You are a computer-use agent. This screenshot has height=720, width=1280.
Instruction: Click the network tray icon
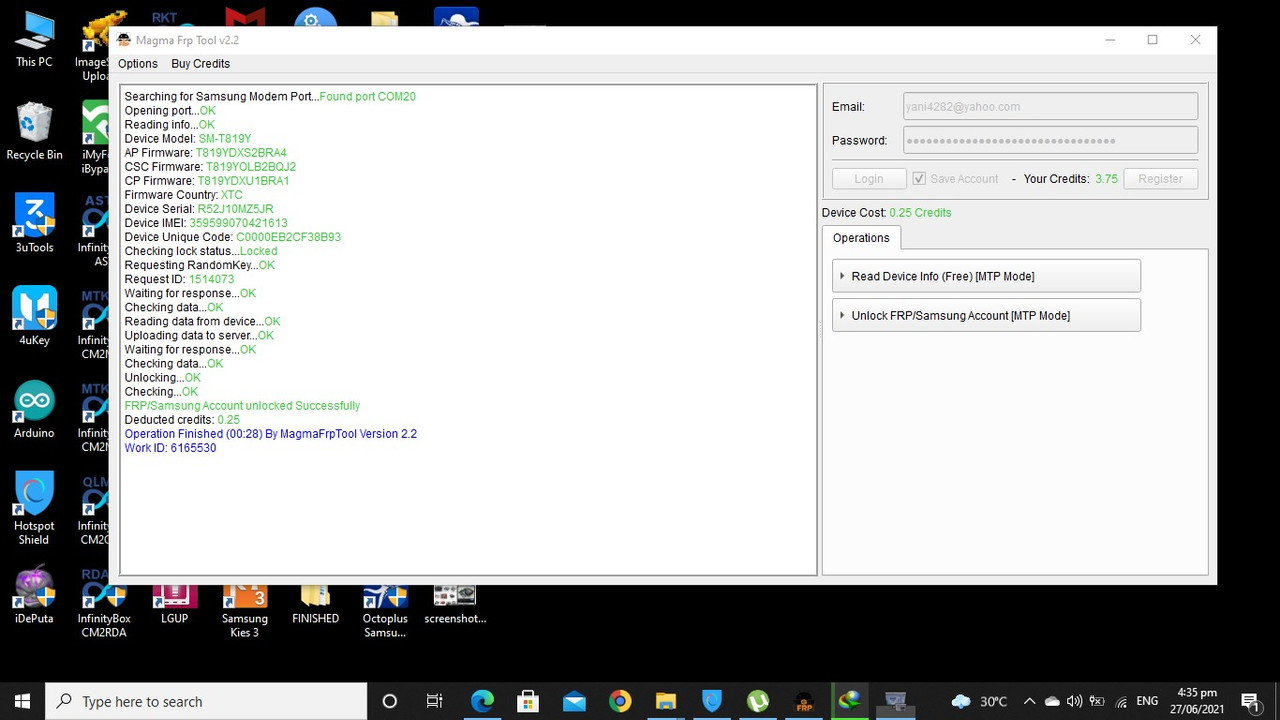1121,701
